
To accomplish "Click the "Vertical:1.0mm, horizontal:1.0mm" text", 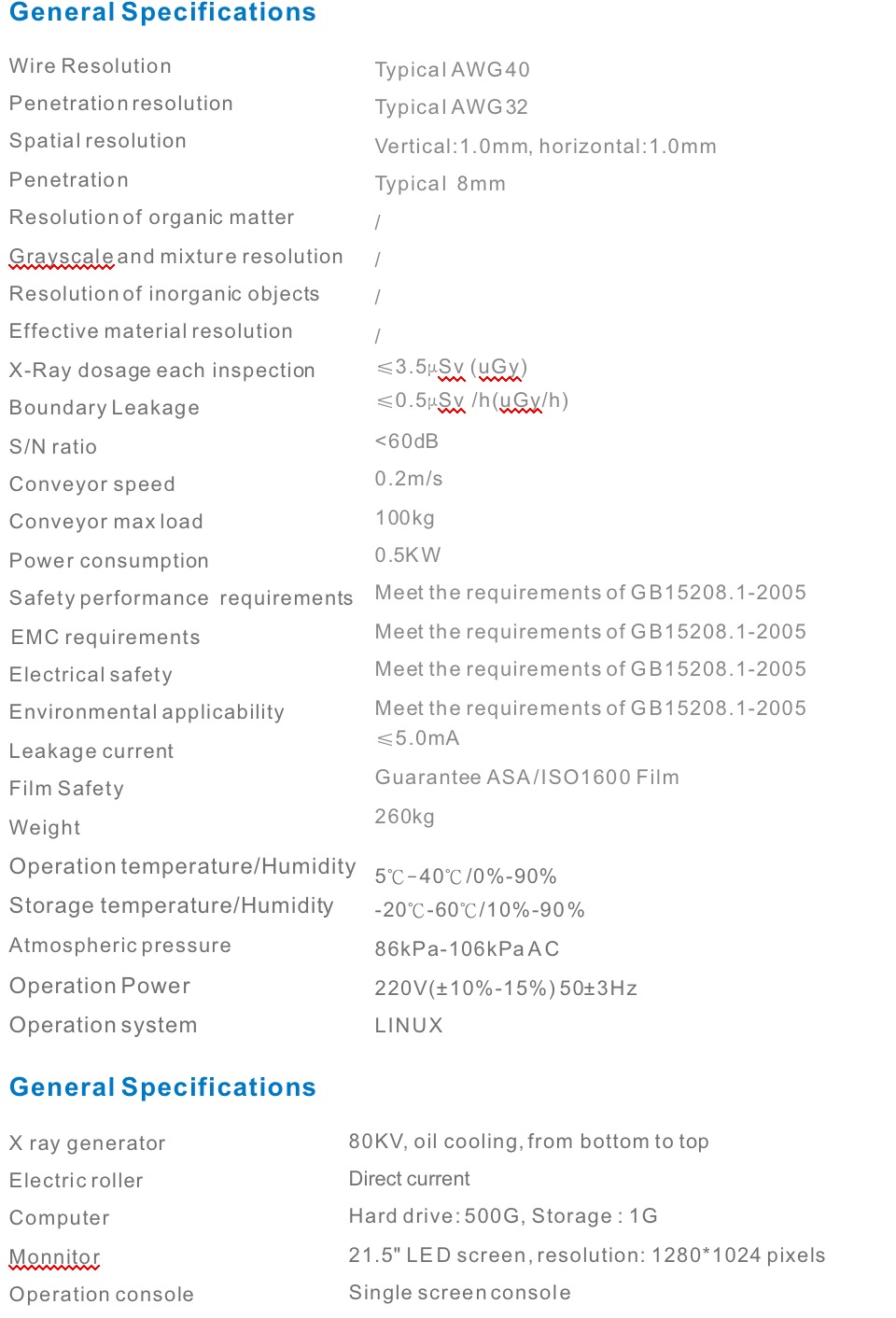I will (x=545, y=147).
